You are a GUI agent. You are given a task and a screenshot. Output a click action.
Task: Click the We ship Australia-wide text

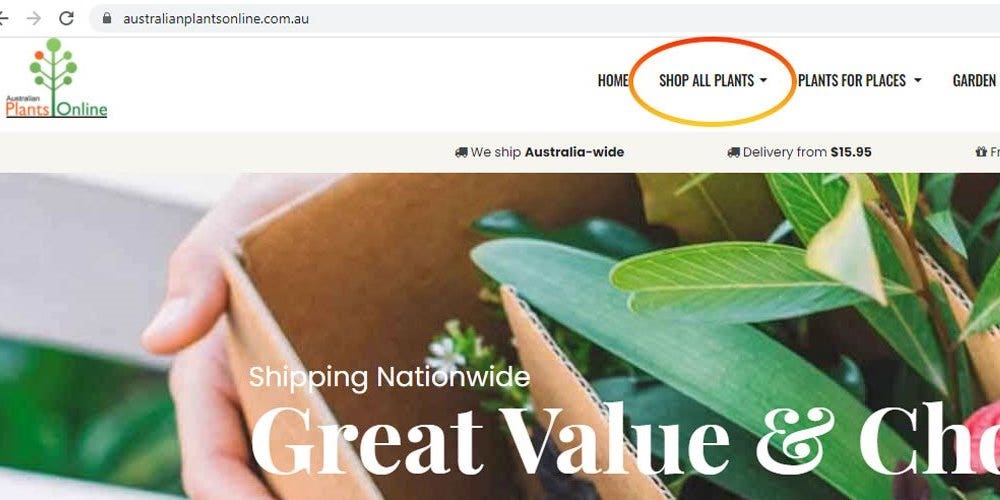tap(547, 152)
